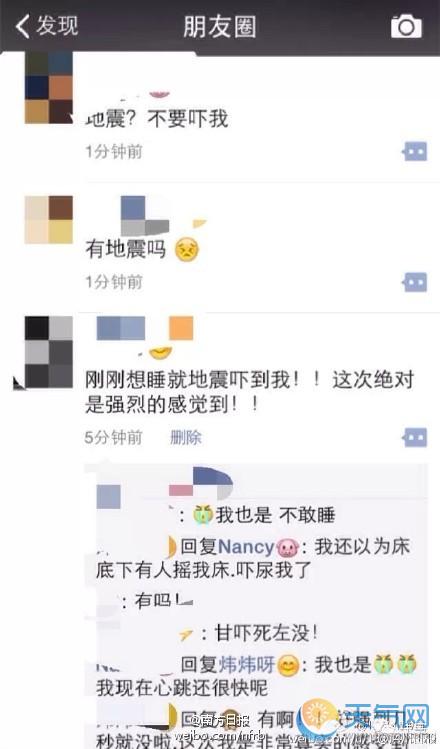Tap the 朋友圈 title bar
Viewport: 440px width, 749px height.
pyautogui.click(x=220, y=26)
